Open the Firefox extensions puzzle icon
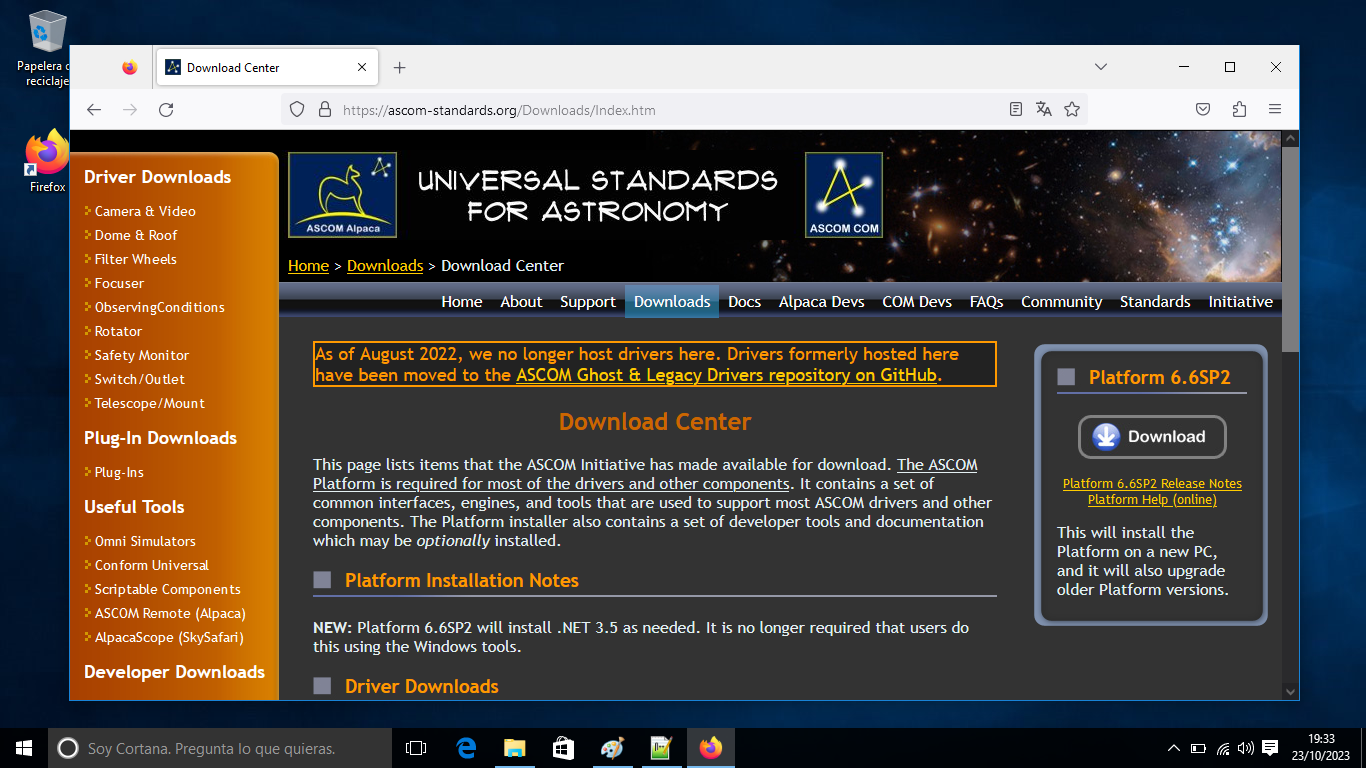 pyautogui.click(x=1240, y=109)
